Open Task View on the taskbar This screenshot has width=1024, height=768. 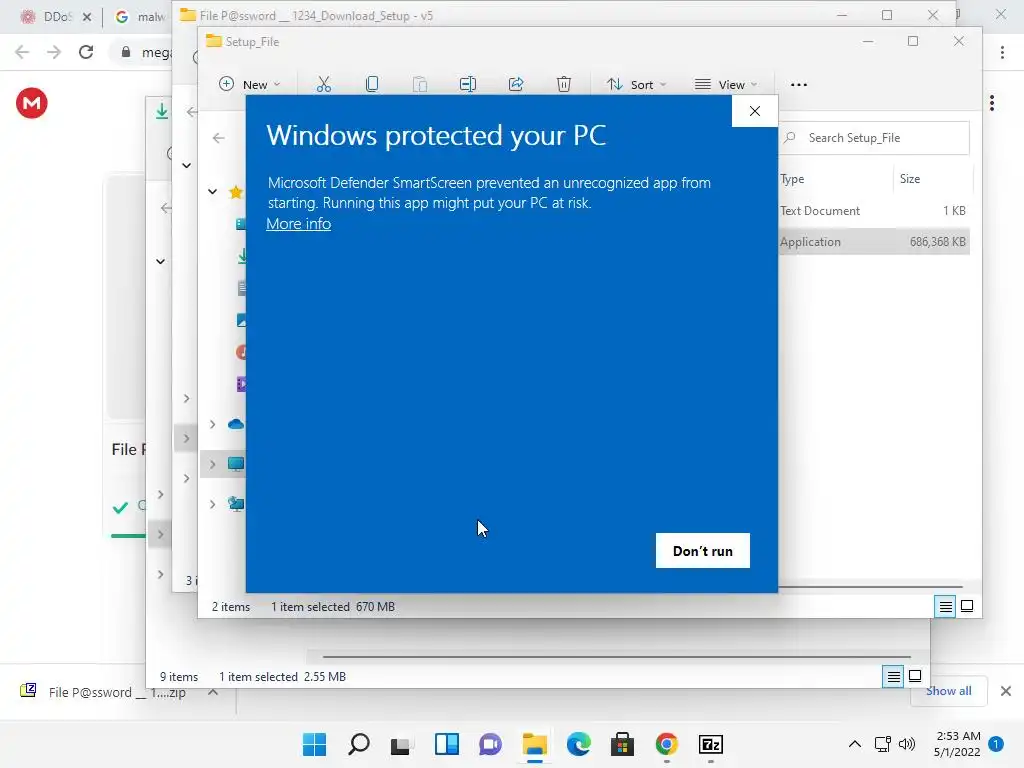coord(402,744)
